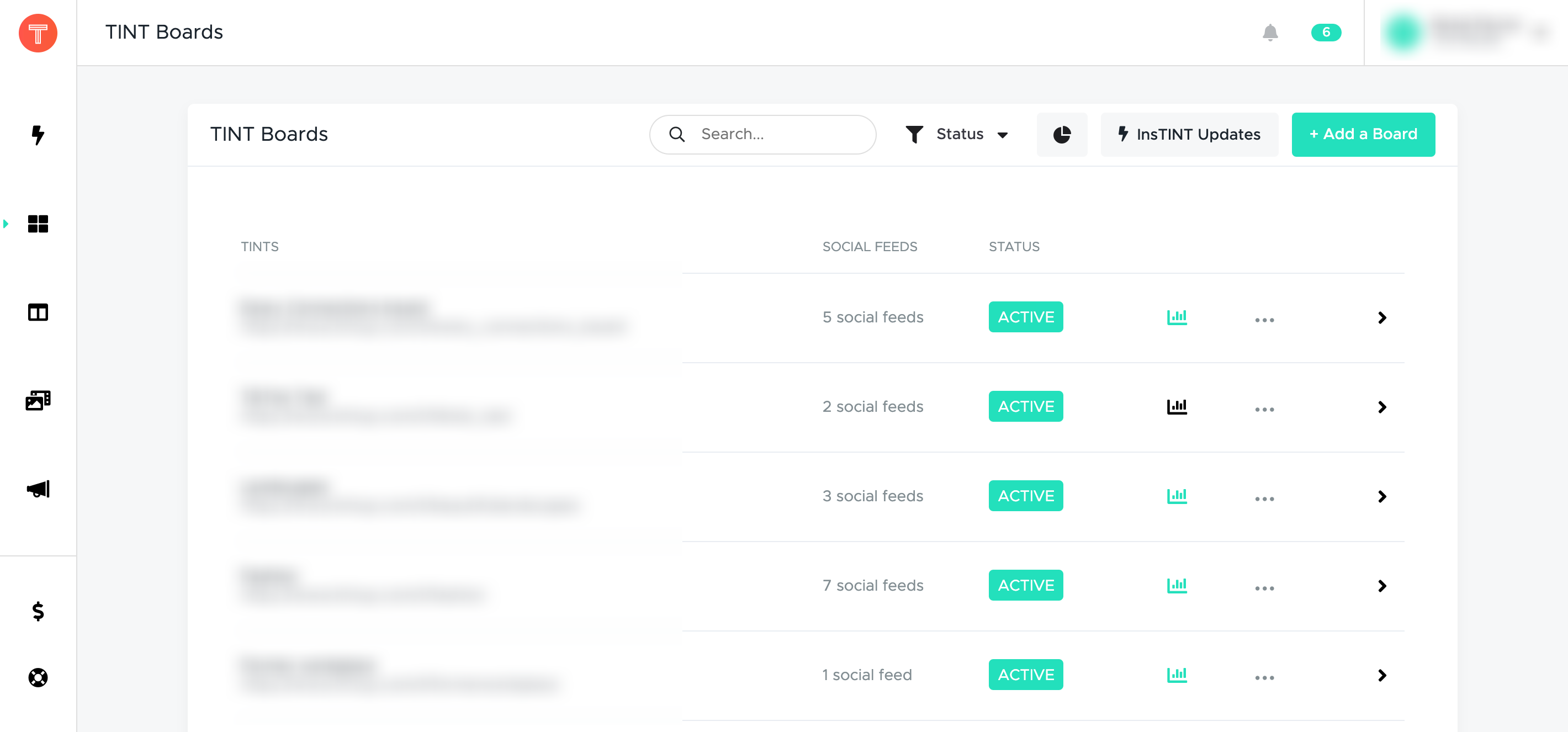Viewport: 1568px width, 732px height.
Task: Click the TINT Boards panel heading
Action: coord(269,135)
